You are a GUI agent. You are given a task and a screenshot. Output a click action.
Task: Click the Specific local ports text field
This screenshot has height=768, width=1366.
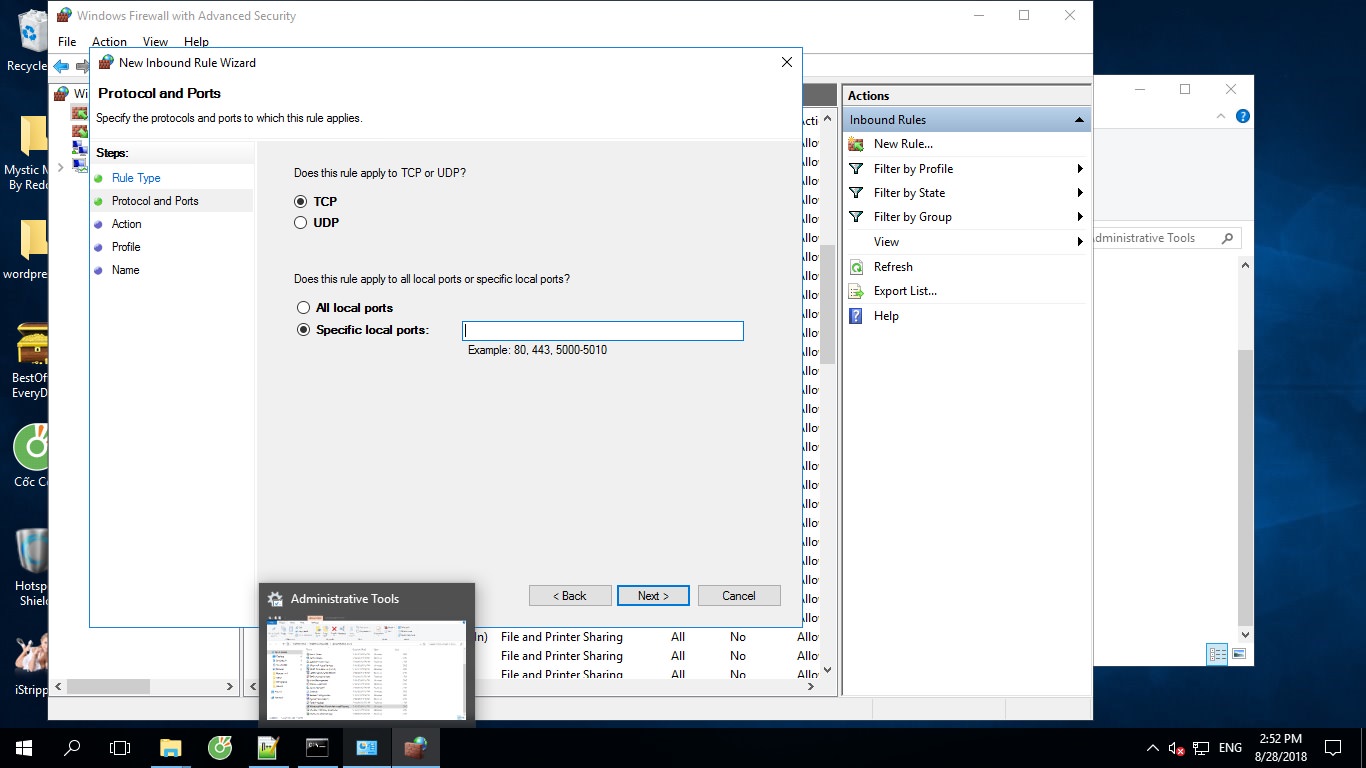pyautogui.click(x=602, y=331)
